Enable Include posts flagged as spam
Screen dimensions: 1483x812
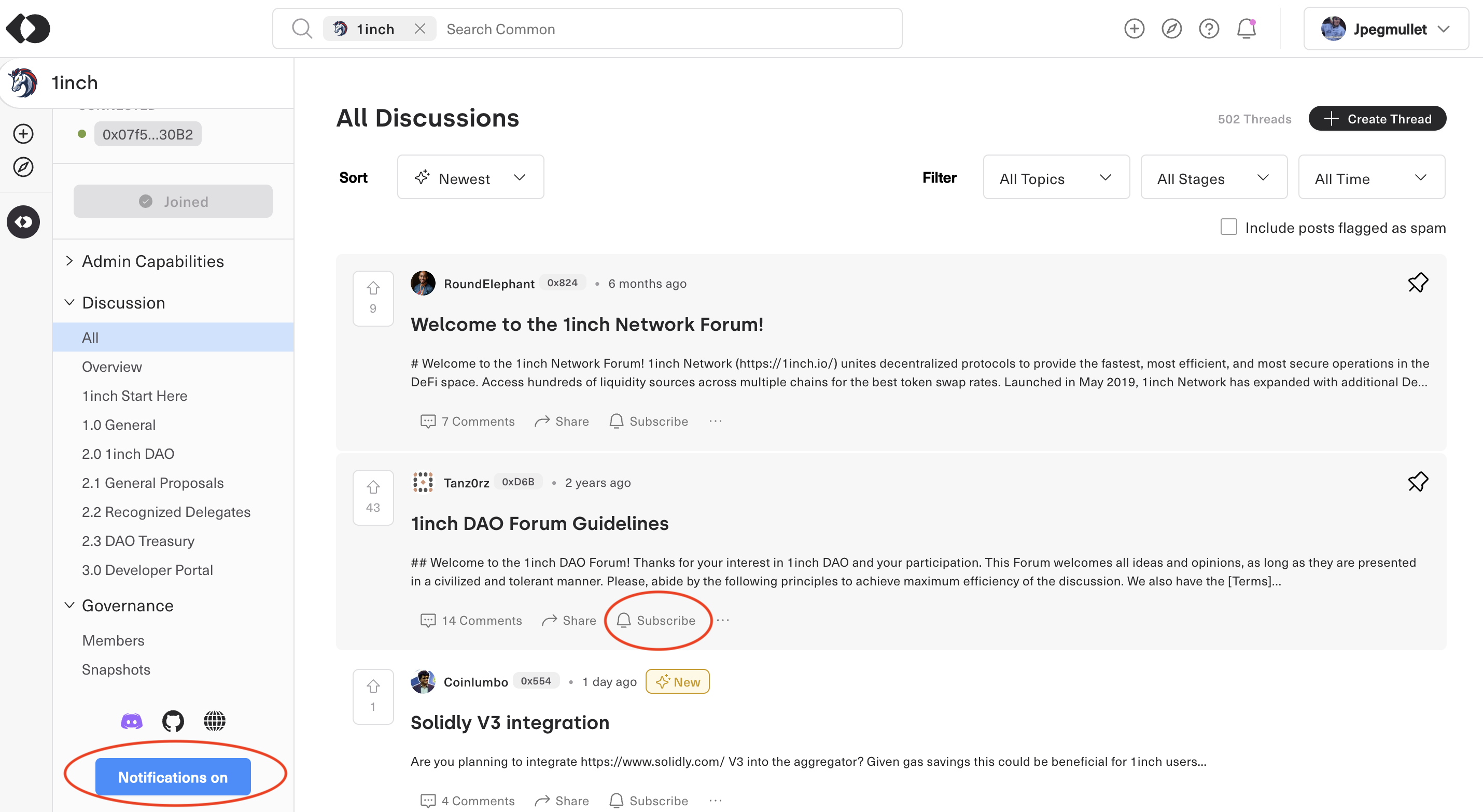tap(1228, 227)
